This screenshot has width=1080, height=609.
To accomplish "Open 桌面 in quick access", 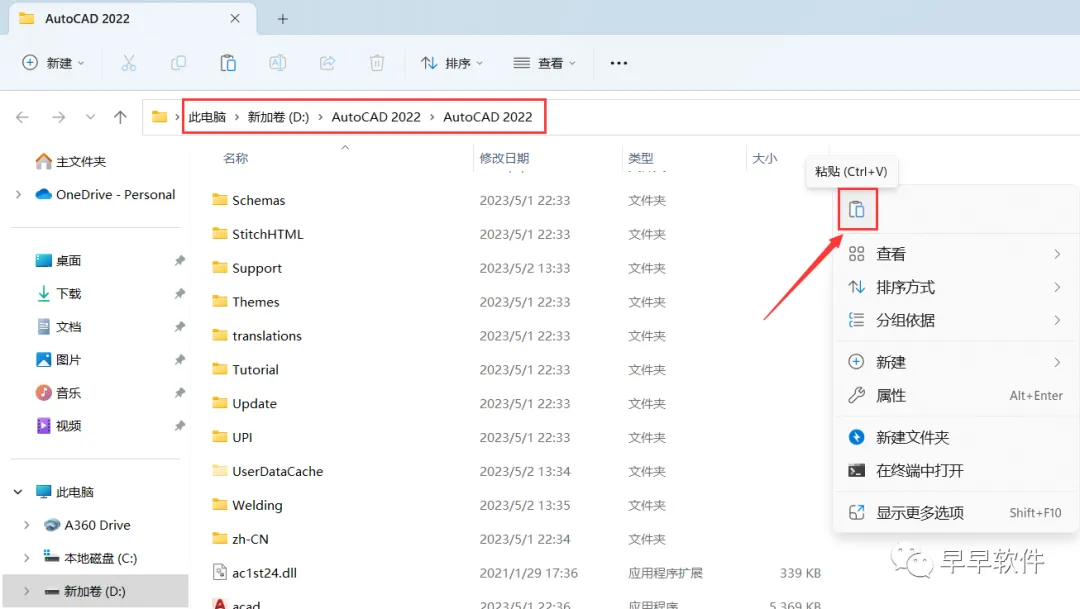I will point(59,261).
